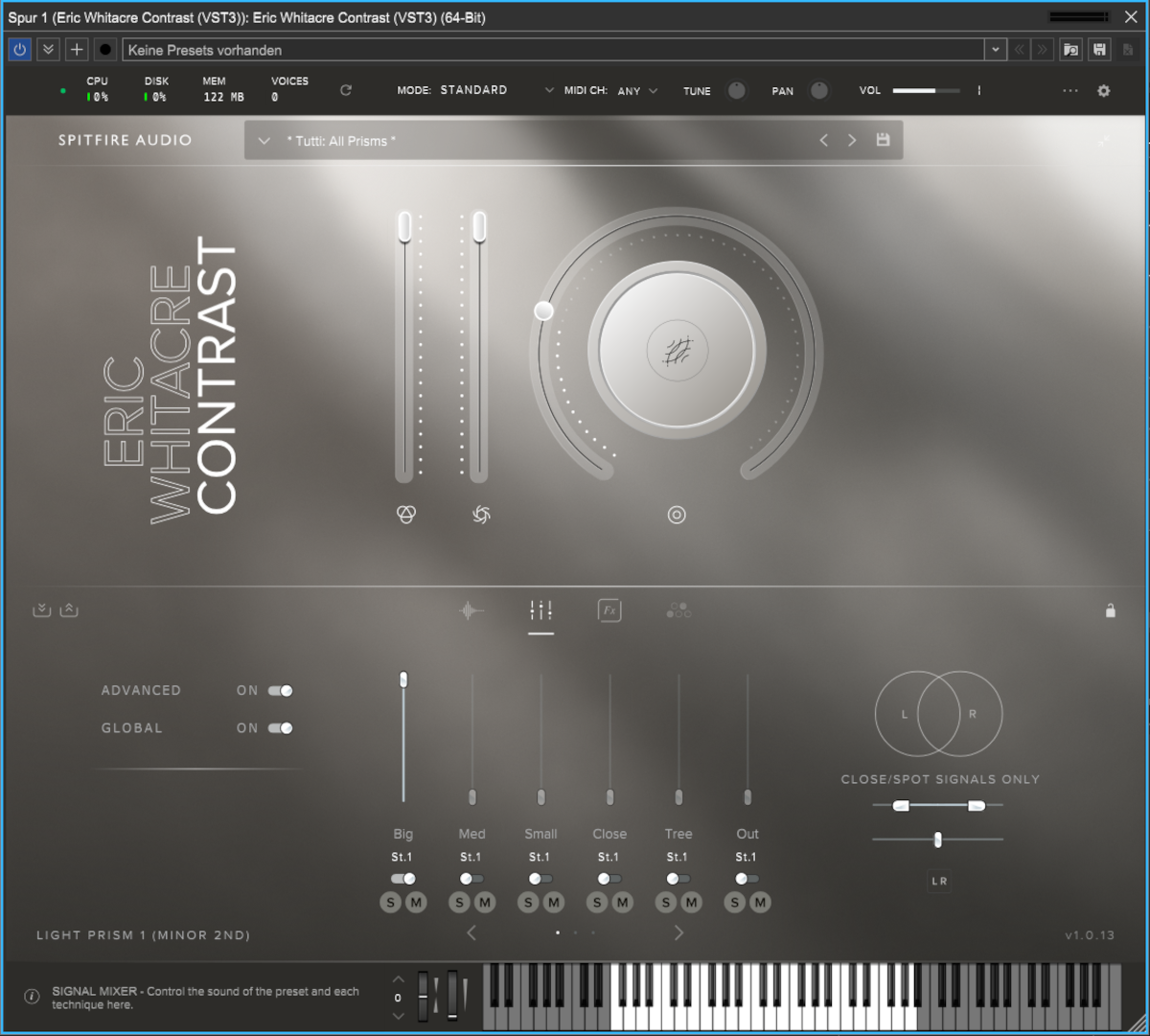Enable the Small signal toggle
Screen dimensions: 1150x1036
click(540, 879)
